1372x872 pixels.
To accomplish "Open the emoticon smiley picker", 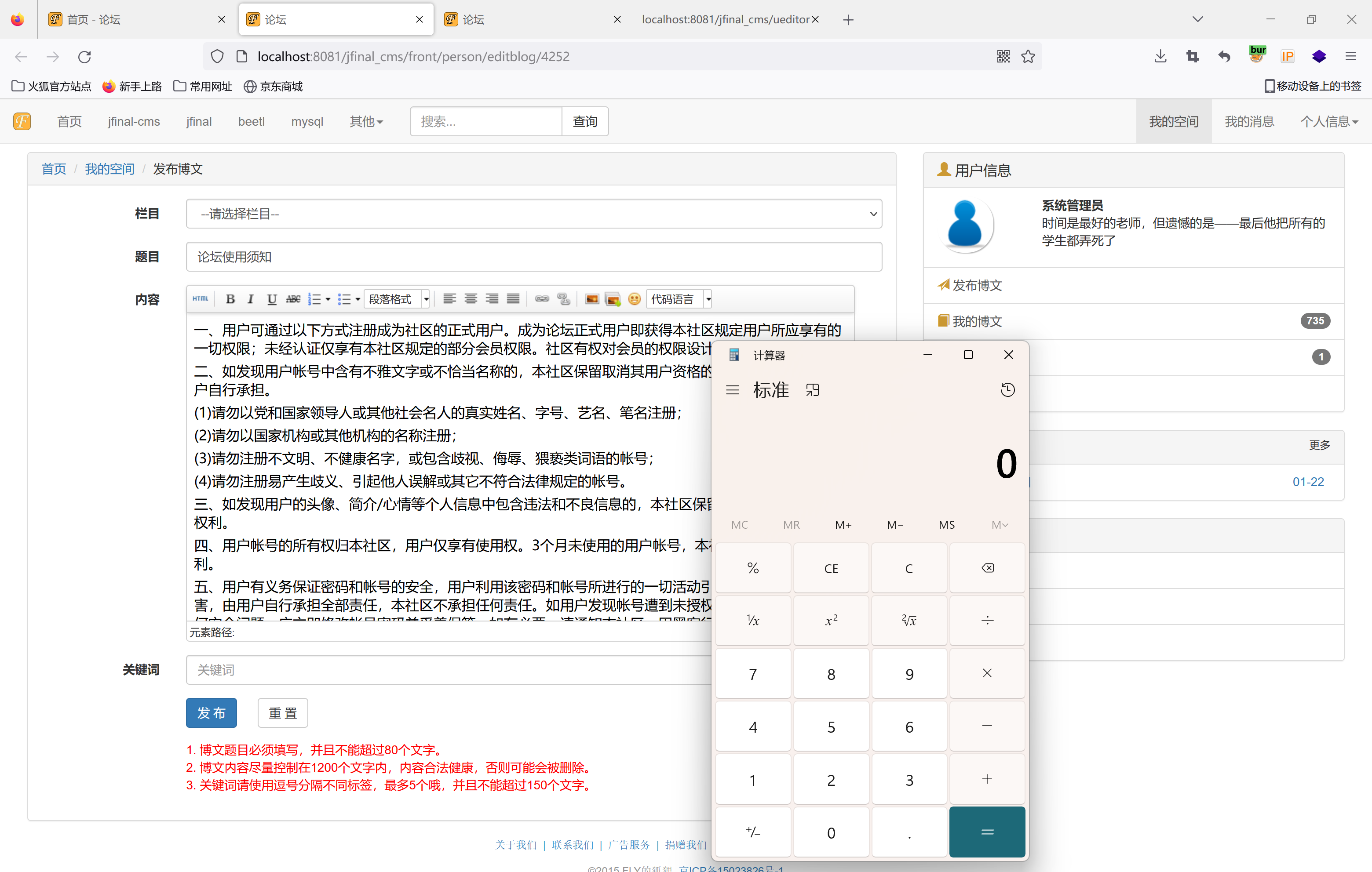I will click(x=634, y=299).
